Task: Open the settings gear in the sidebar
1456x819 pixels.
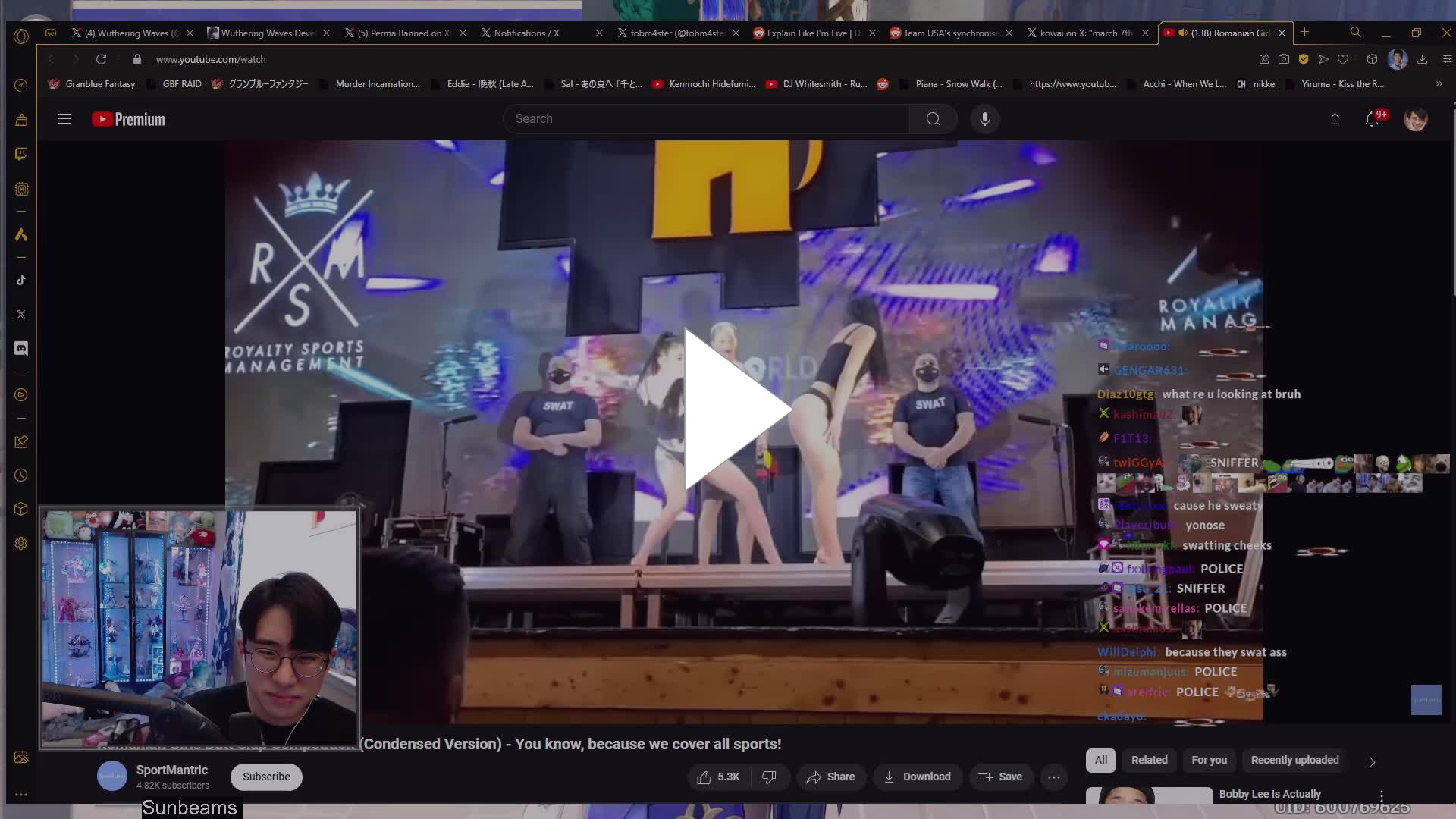Action: [x=22, y=543]
